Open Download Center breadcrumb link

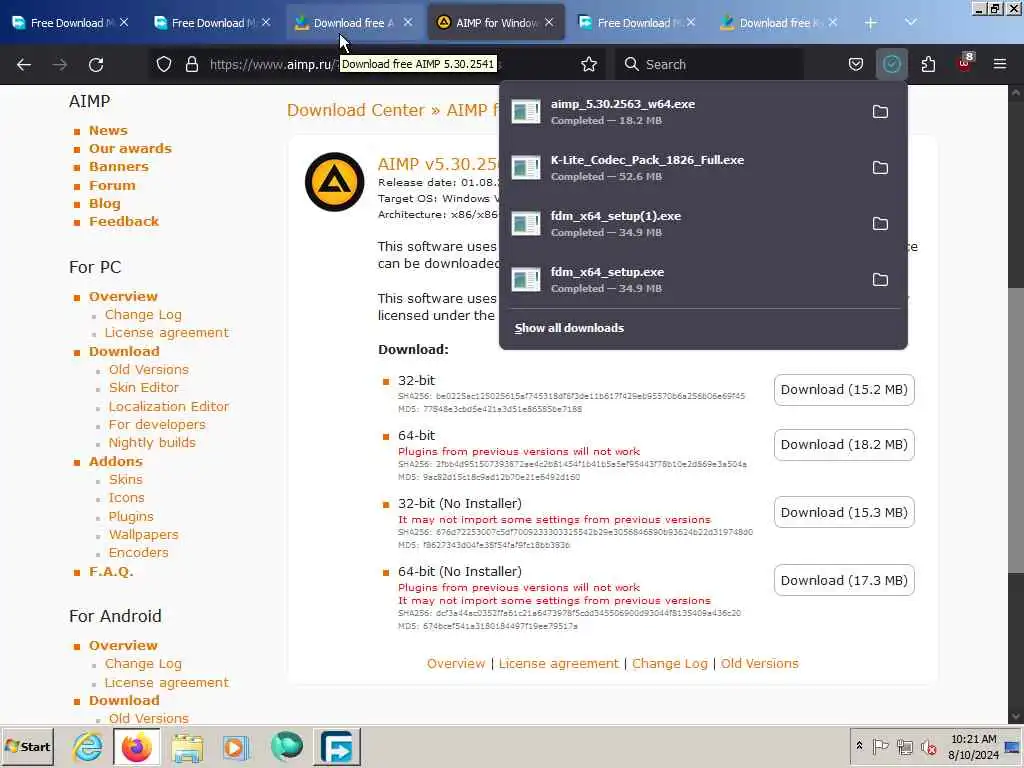point(356,110)
